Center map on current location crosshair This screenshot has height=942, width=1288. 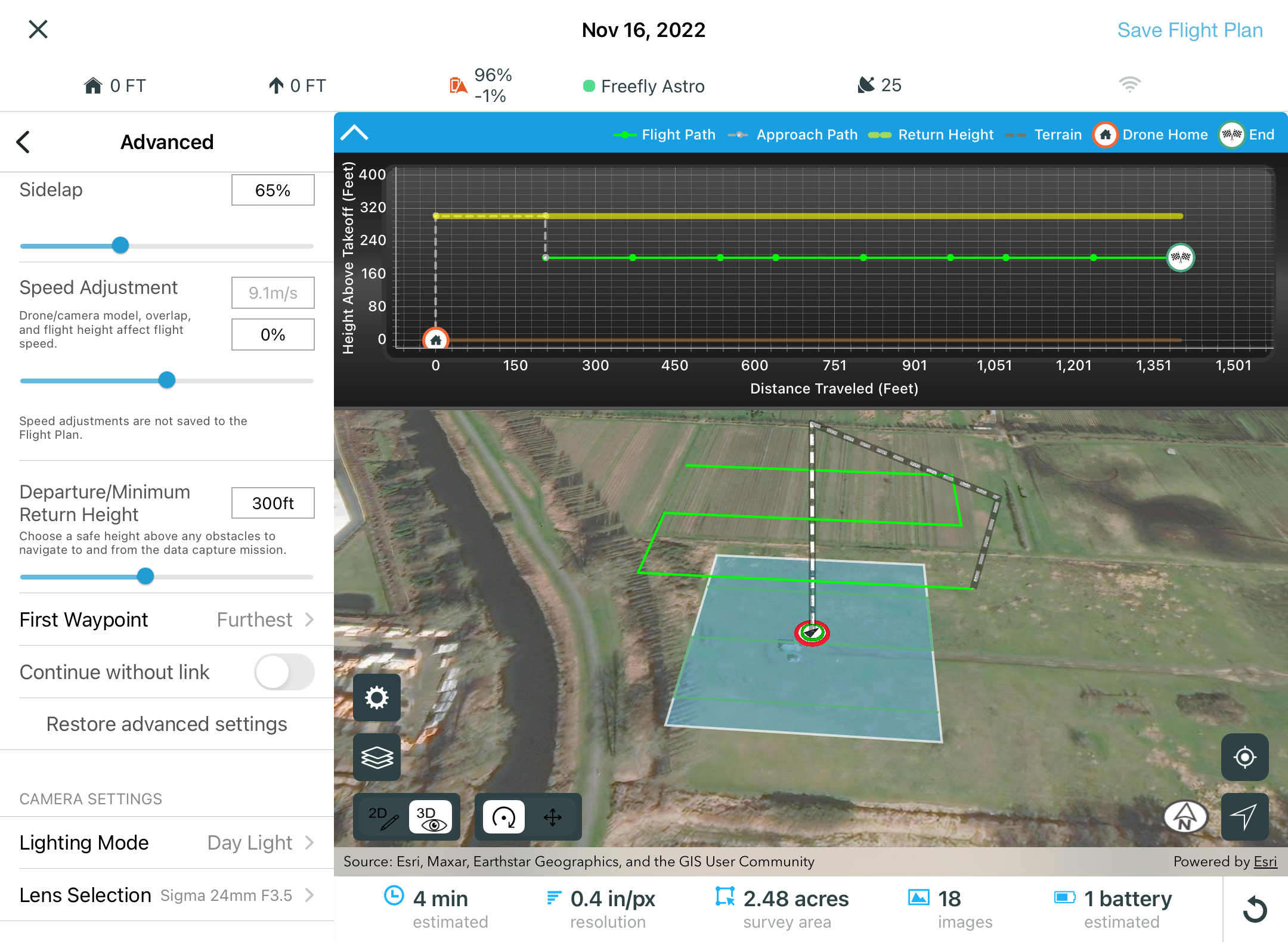pyautogui.click(x=1244, y=757)
